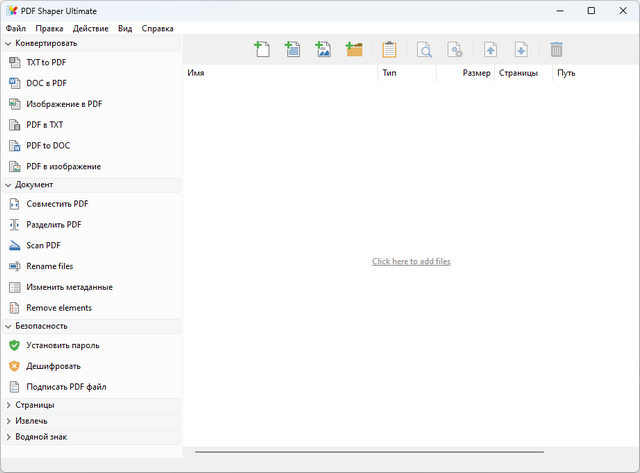Image resolution: width=640 pixels, height=473 pixels.
Task: Open the Файл menu
Action: pos(15,29)
